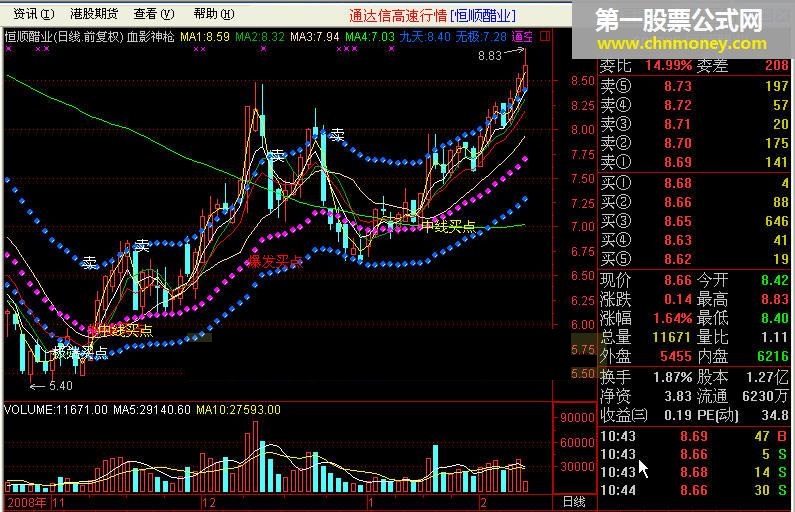Select the 10:43 8.69 47 B trade row

coord(694,436)
